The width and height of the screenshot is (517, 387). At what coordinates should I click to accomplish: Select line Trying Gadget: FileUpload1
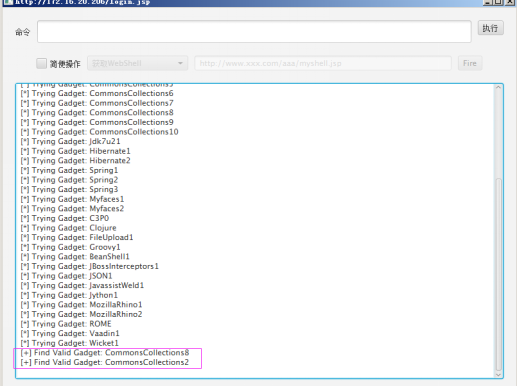pos(77,237)
